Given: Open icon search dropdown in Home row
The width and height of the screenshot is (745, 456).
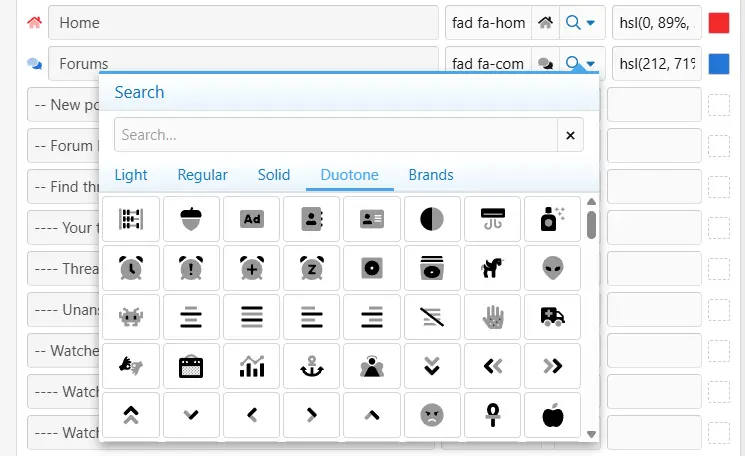Looking at the screenshot, I should click(582, 22).
